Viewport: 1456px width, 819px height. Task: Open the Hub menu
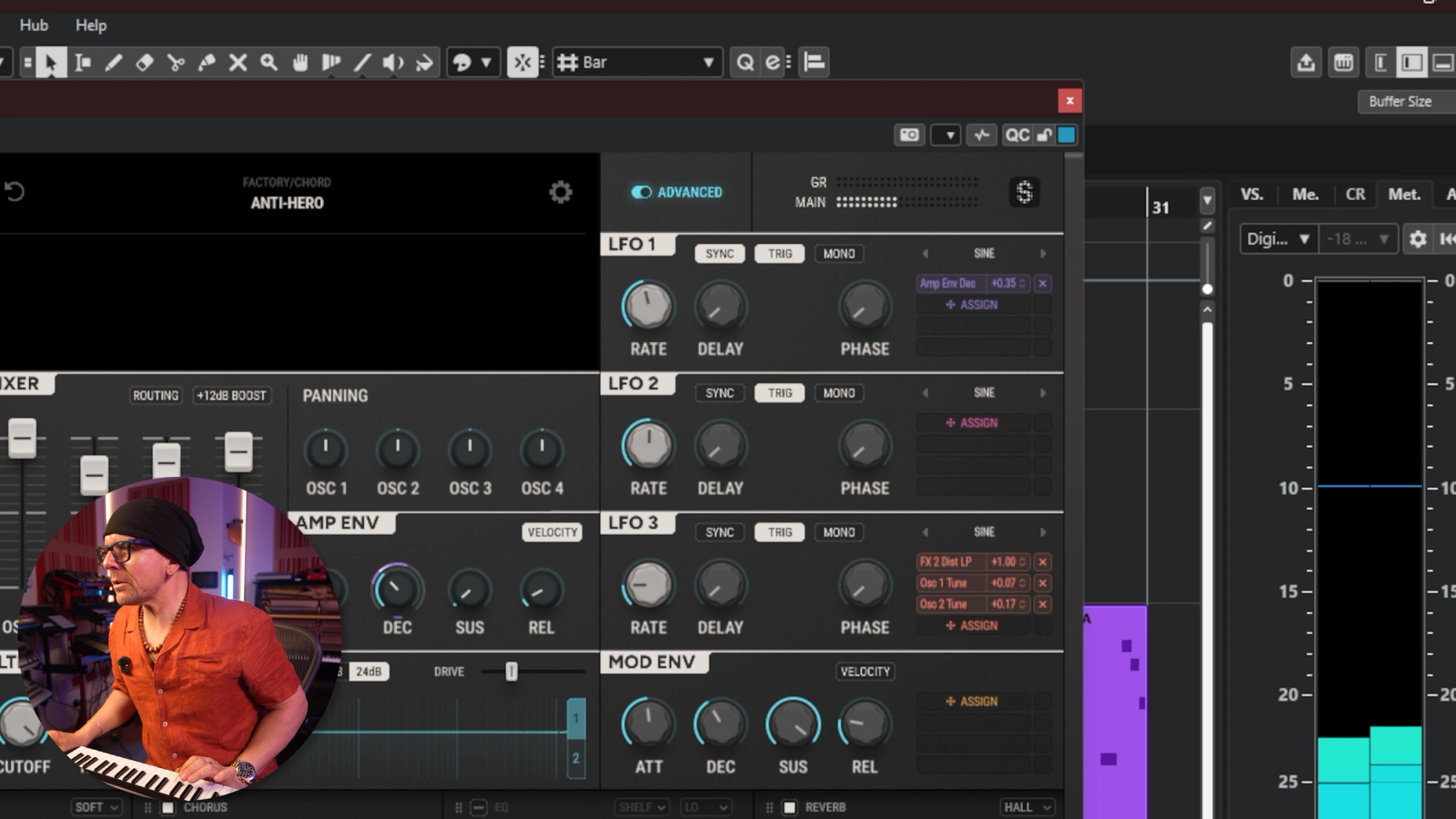tap(34, 25)
